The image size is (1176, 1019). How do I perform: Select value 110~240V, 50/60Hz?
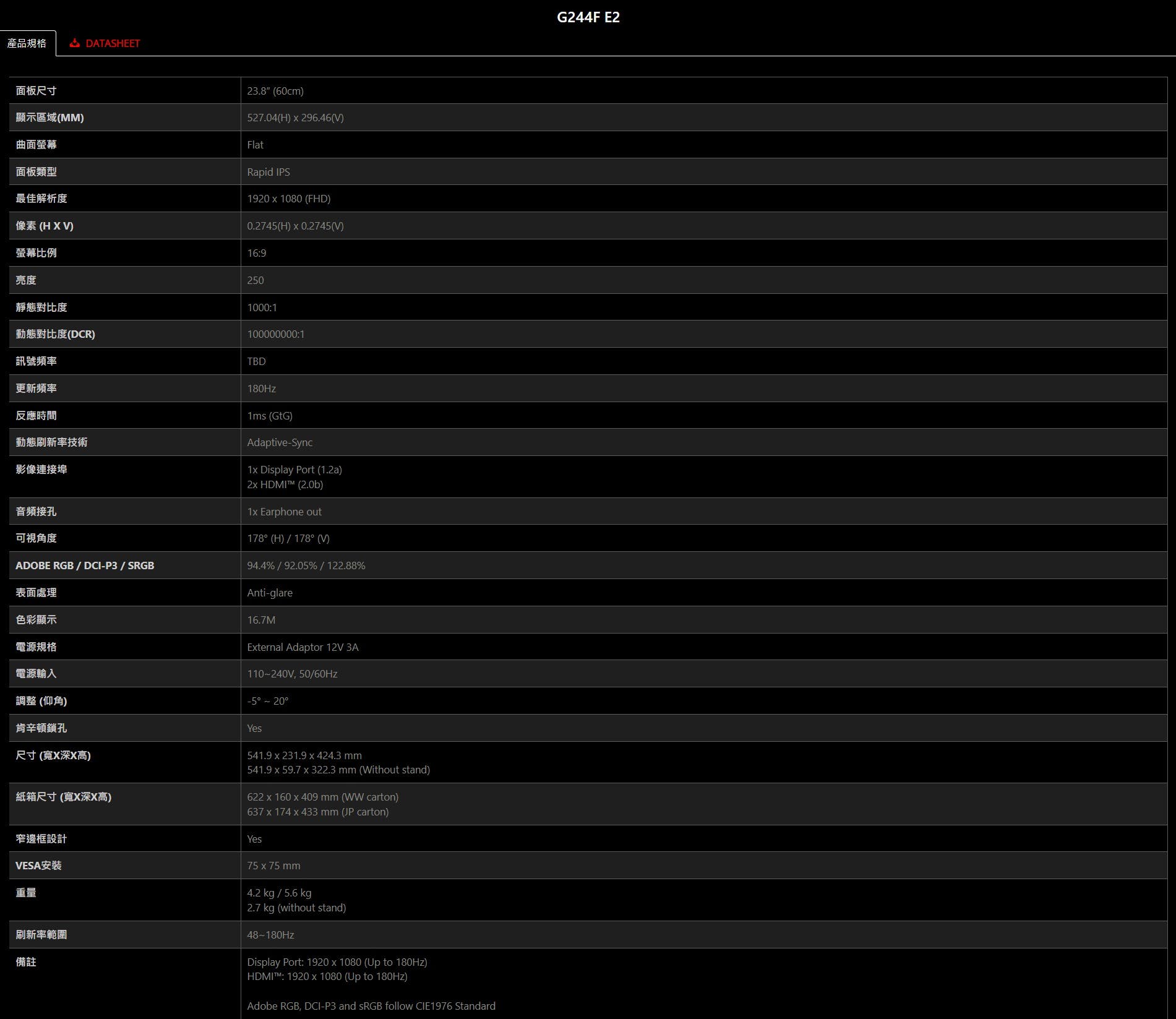click(x=292, y=674)
